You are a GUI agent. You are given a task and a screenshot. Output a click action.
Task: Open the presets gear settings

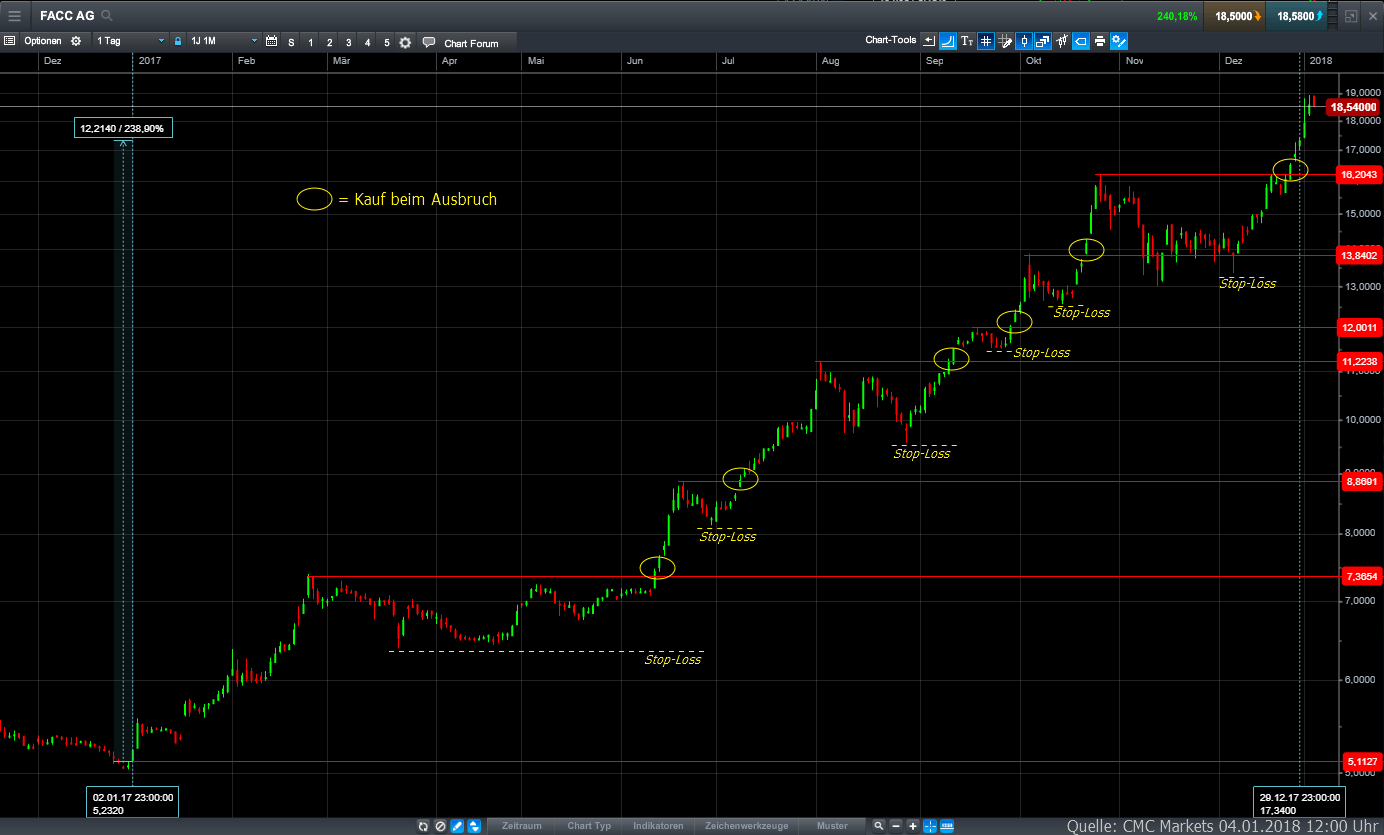coord(405,42)
